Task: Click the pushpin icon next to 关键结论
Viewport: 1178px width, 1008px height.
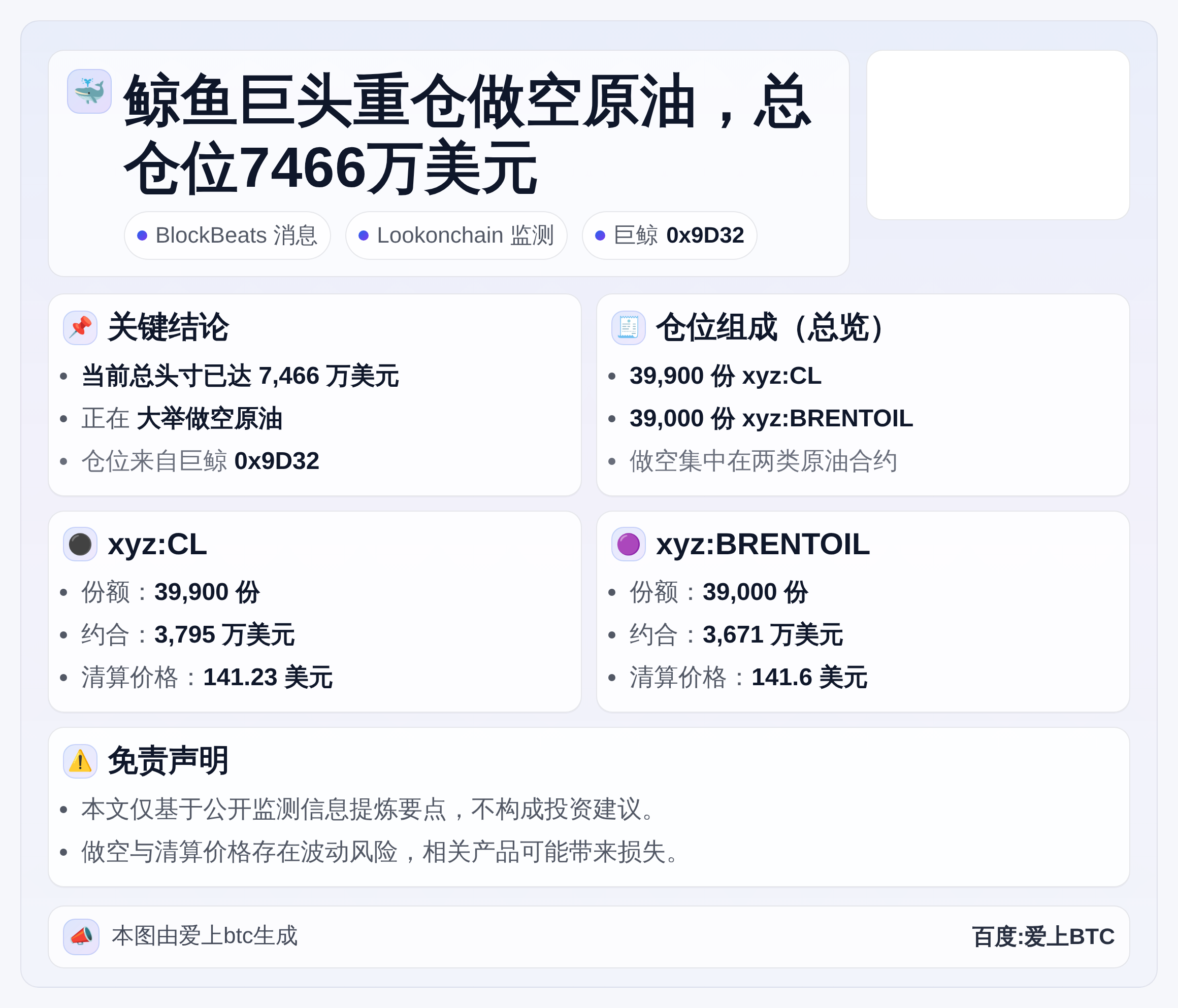Action: pos(80,328)
